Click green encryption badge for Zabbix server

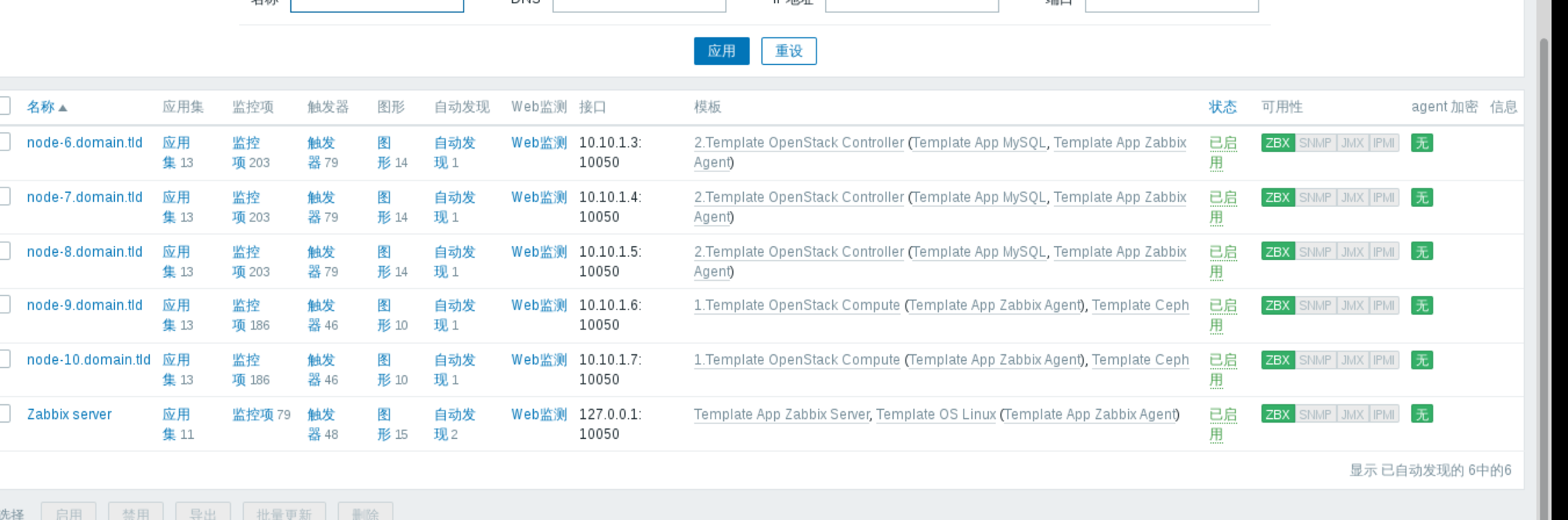(x=1421, y=414)
